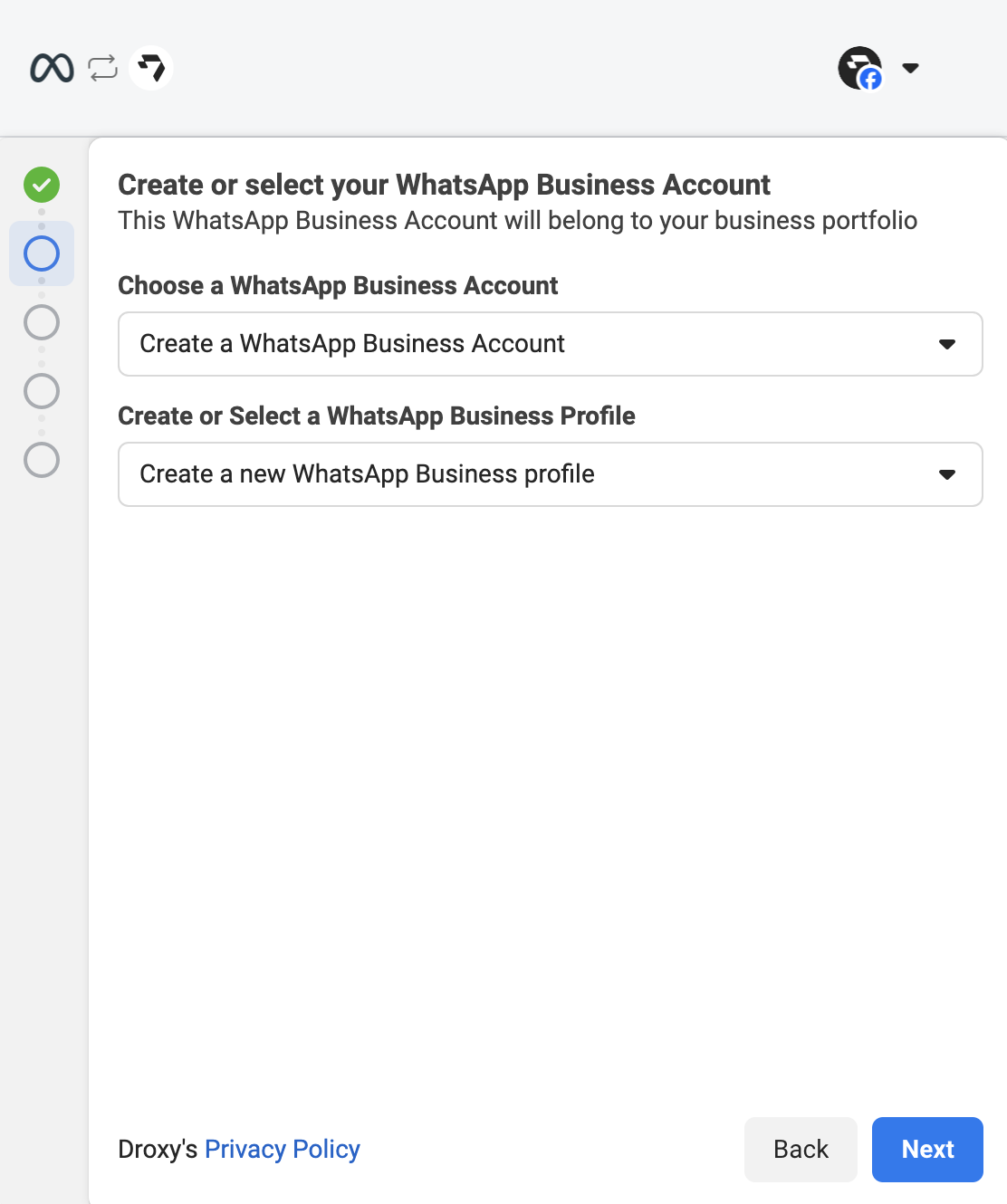Click the fourth step circle in the sidebar
This screenshot has width=1007, height=1204.
pos(42,391)
